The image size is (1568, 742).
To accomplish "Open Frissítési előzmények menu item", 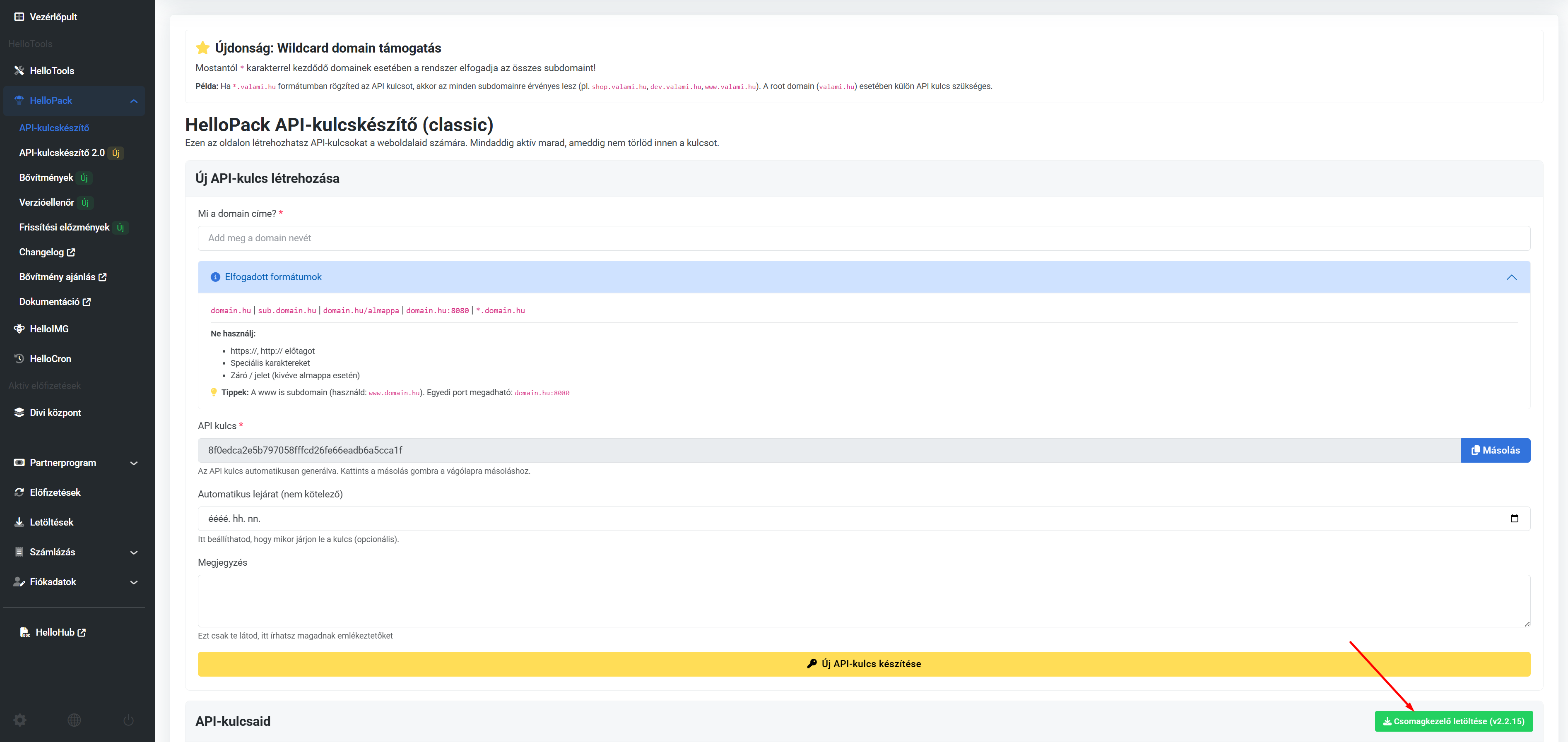I will coord(64,228).
